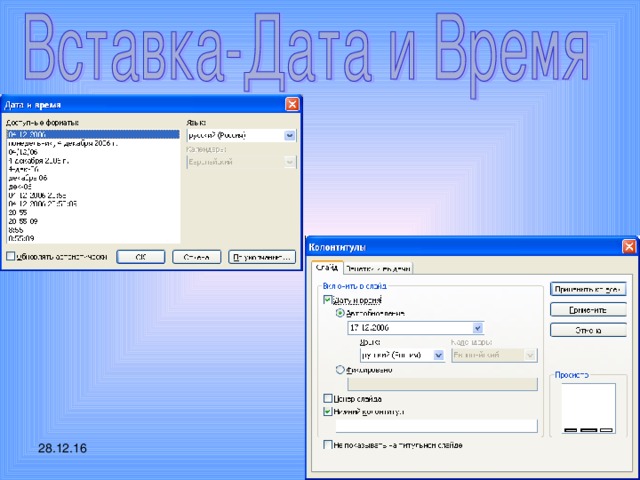Click Отмена in Колонтитулы dialog
Screen dimensions: 640x480
tap(588, 330)
